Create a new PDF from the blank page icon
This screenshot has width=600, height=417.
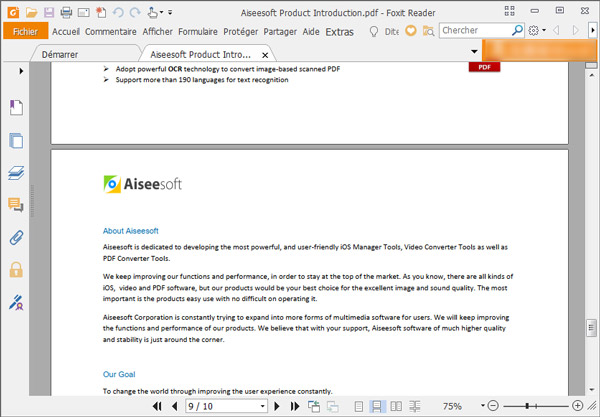[x=101, y=13]
